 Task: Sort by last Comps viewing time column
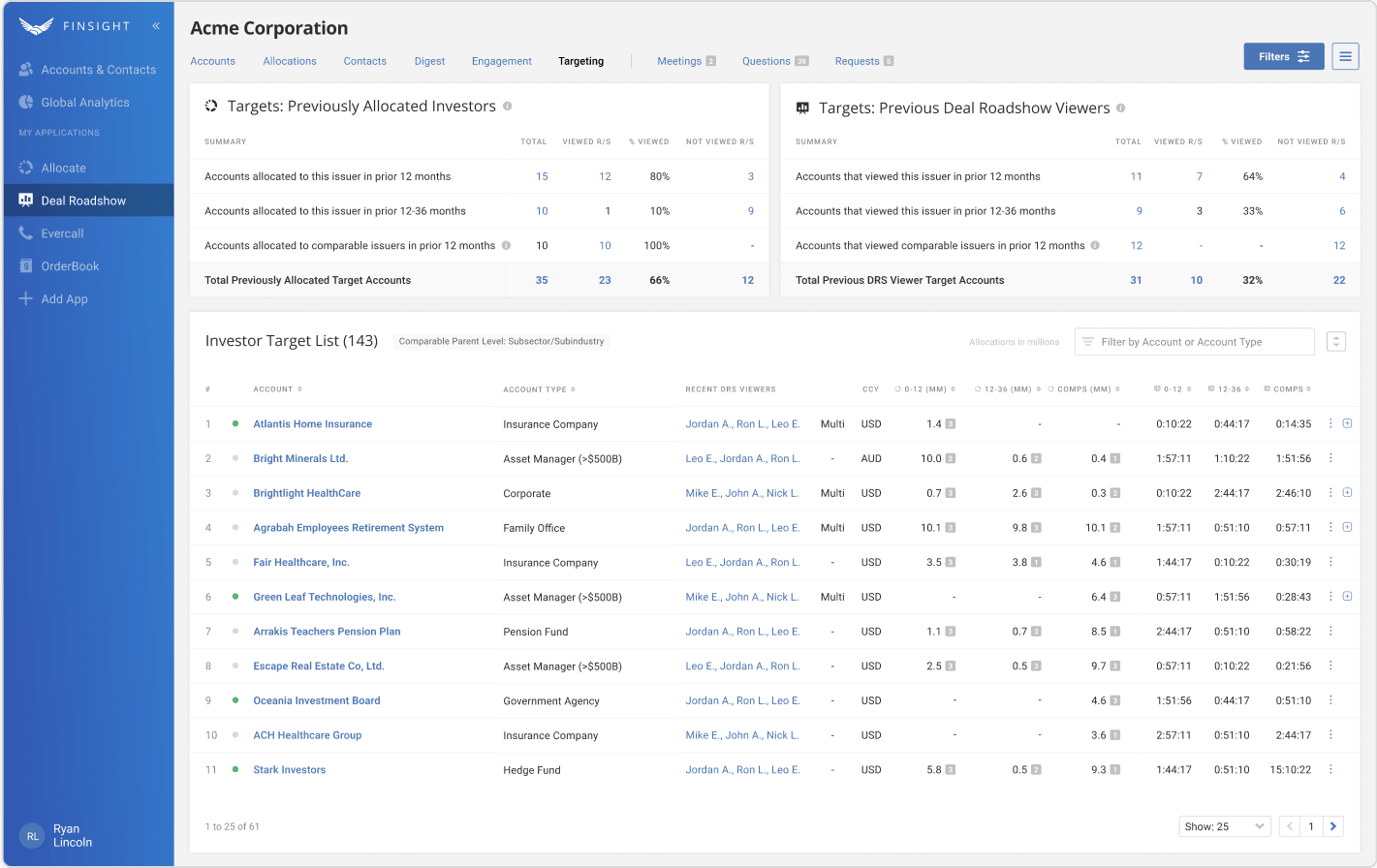click(1288, 389)
